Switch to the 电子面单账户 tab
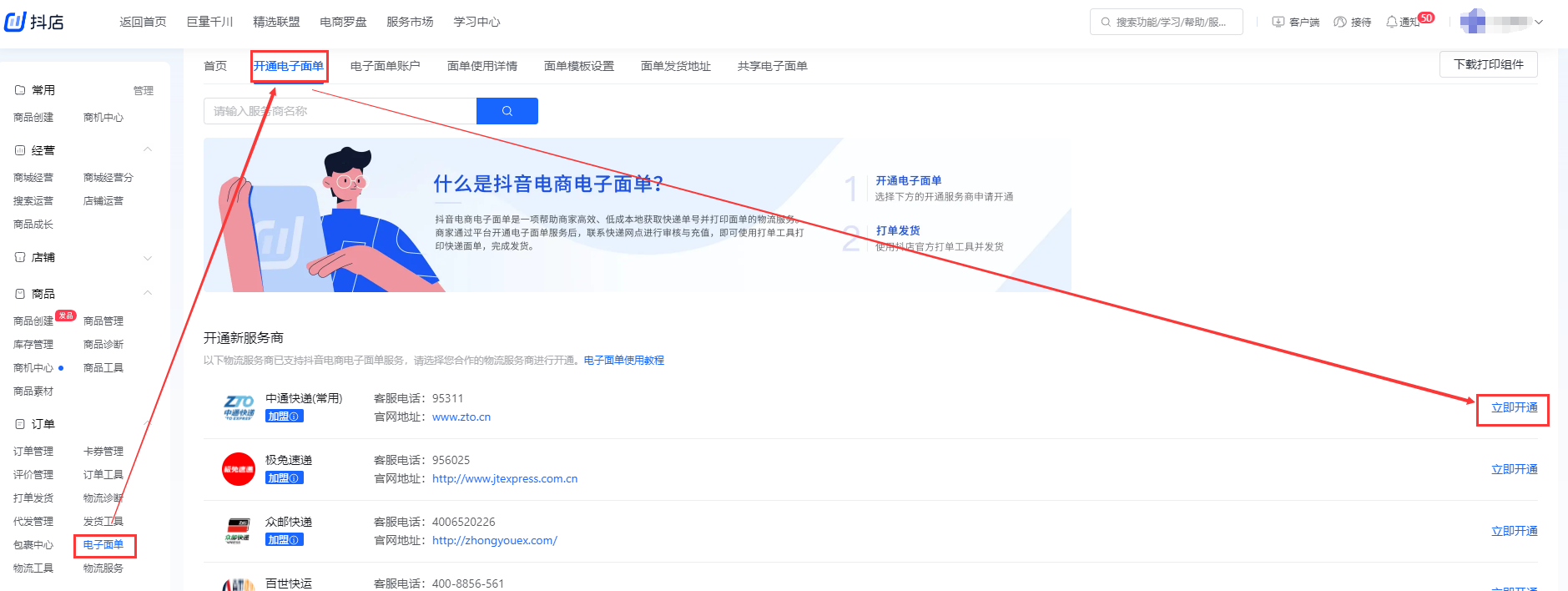Image resolution: width=1568 pixels, height=591 pixels. coord(386,66)
